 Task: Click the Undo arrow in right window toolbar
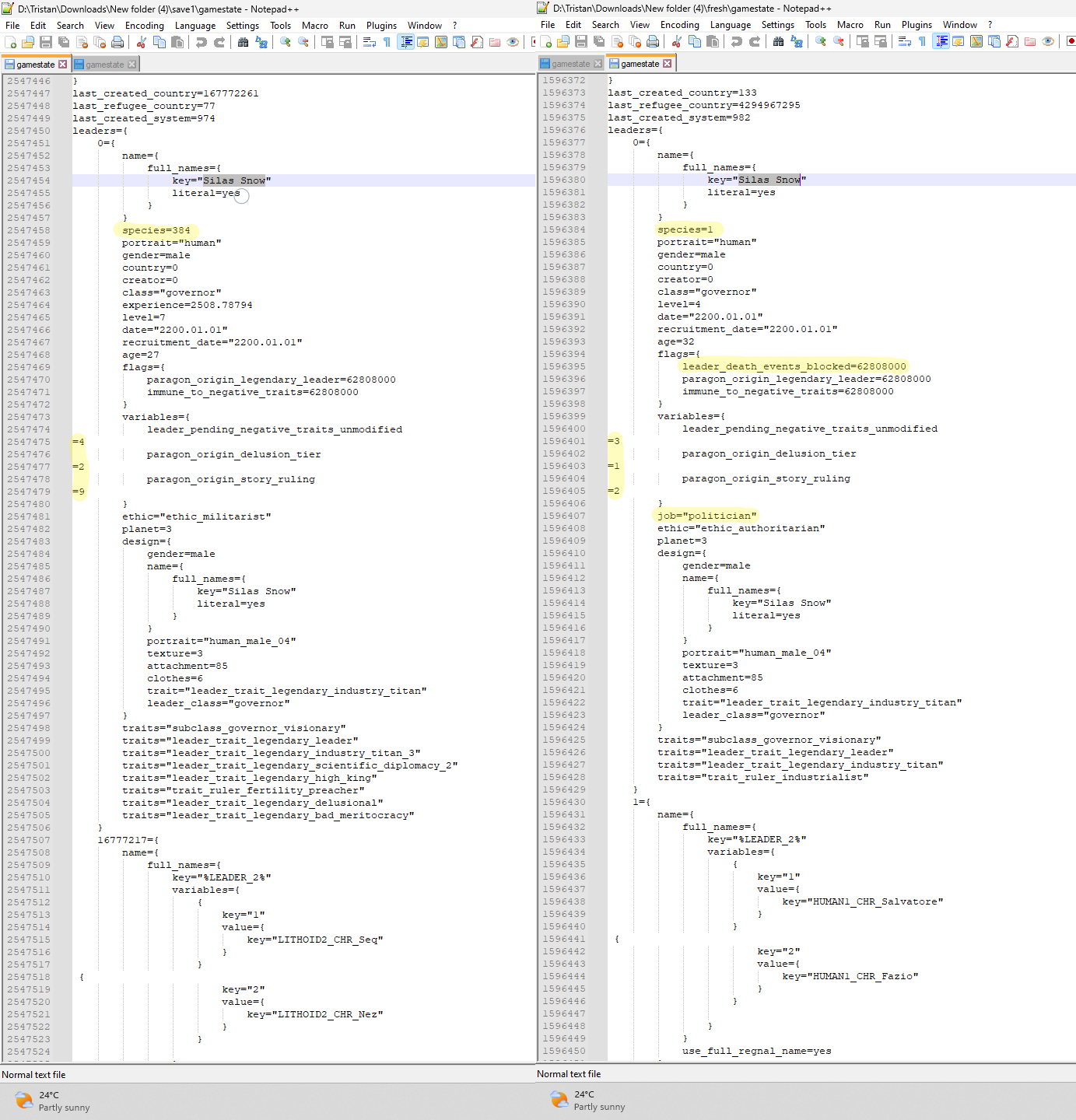click(x=736, y=42)
